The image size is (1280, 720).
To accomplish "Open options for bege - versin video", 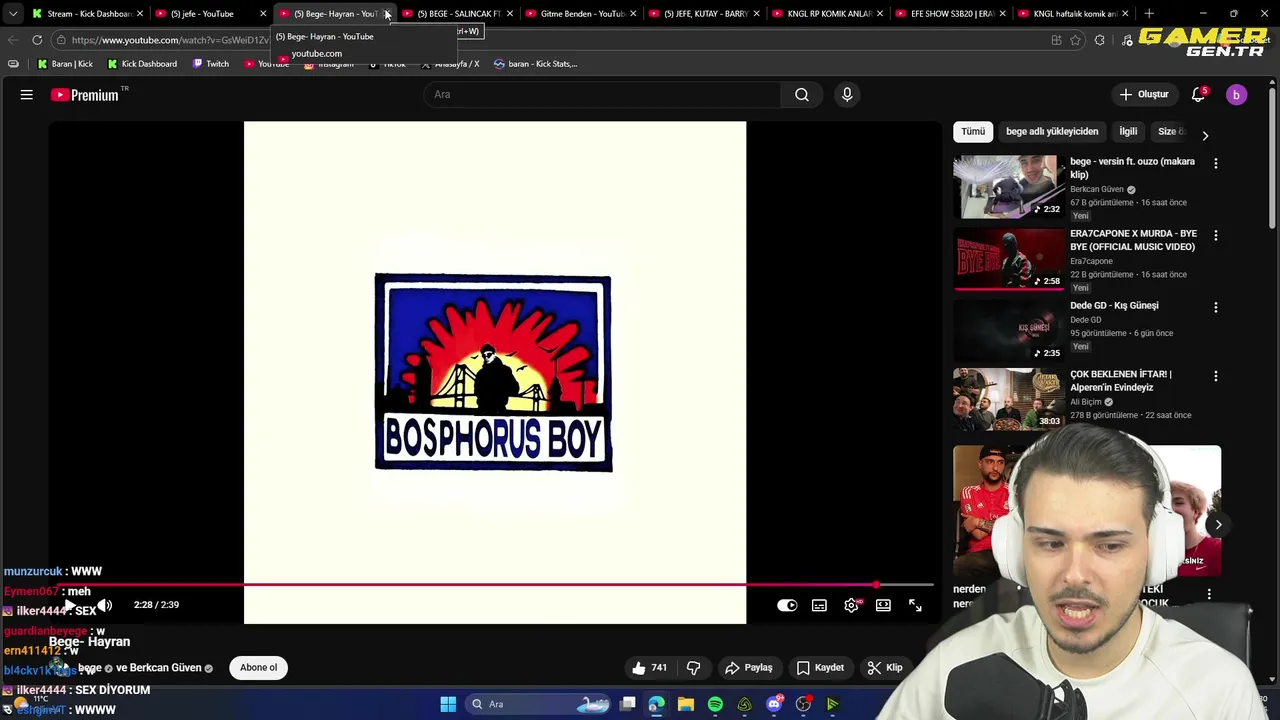I will point(1216,163).
